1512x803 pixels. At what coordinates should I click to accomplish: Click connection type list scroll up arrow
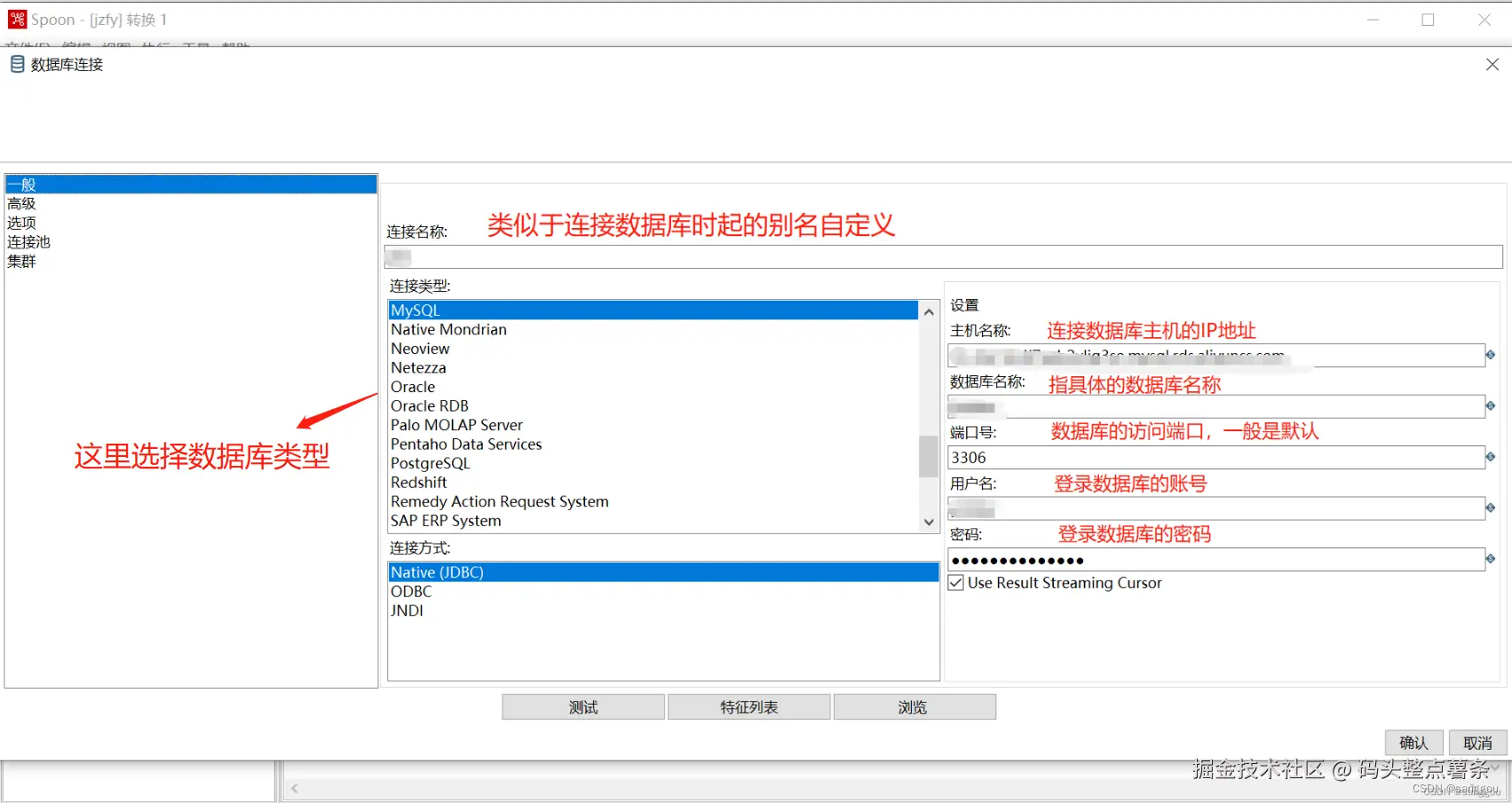pos(929,311)
